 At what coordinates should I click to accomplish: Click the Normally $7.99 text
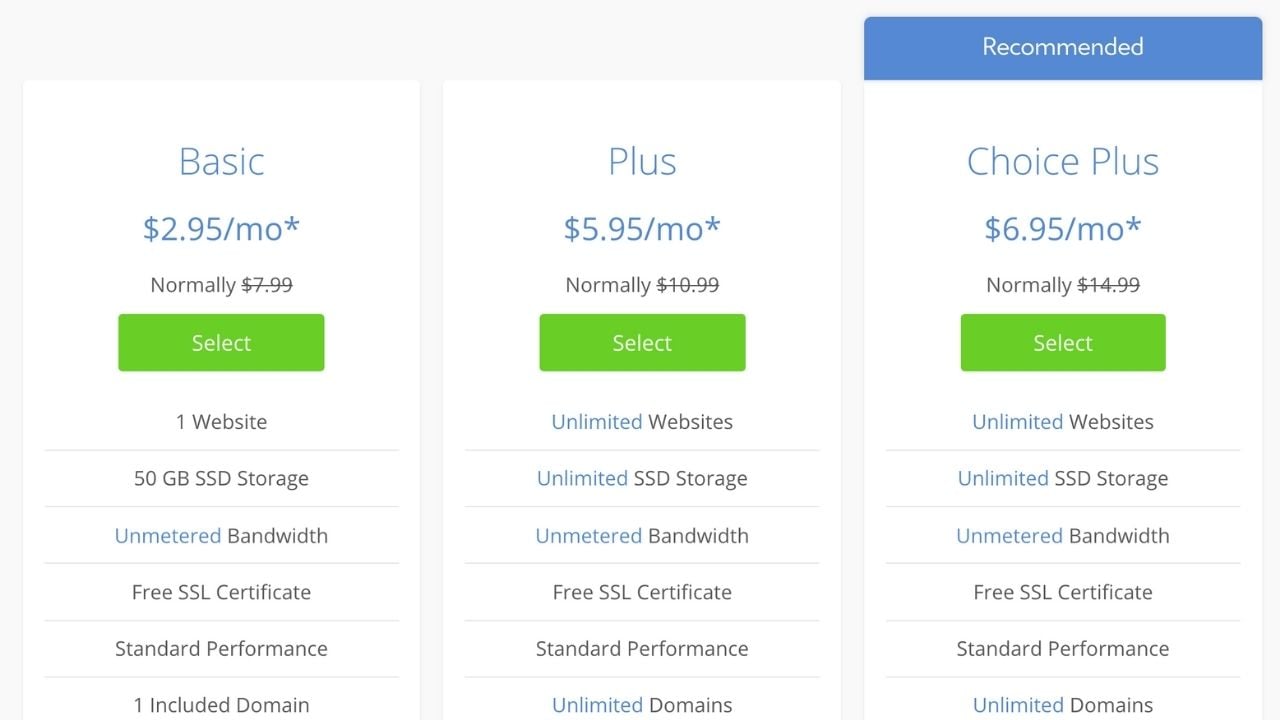[221, 285]
